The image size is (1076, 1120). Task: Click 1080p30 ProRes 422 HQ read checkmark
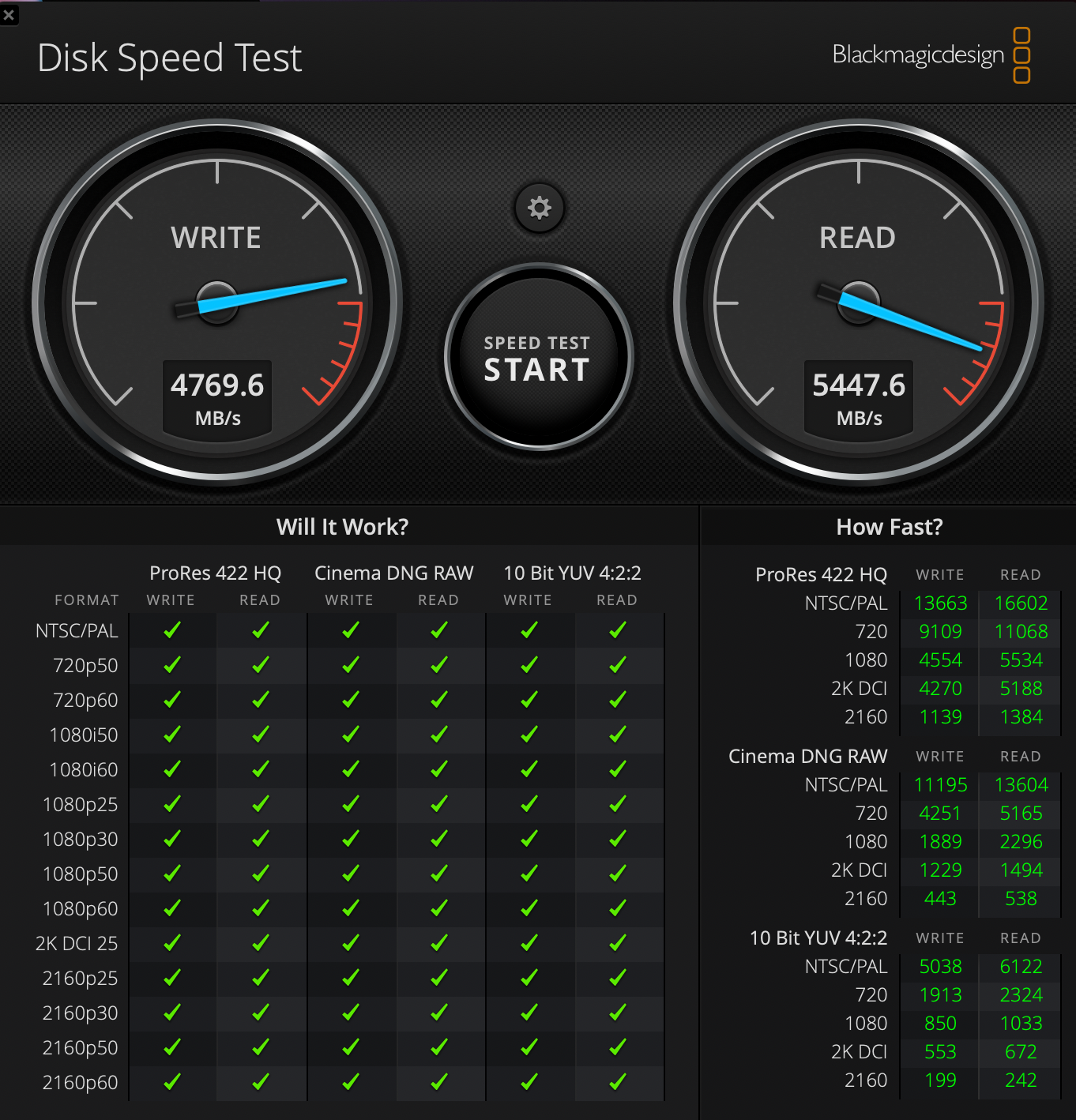coord(260,838)
